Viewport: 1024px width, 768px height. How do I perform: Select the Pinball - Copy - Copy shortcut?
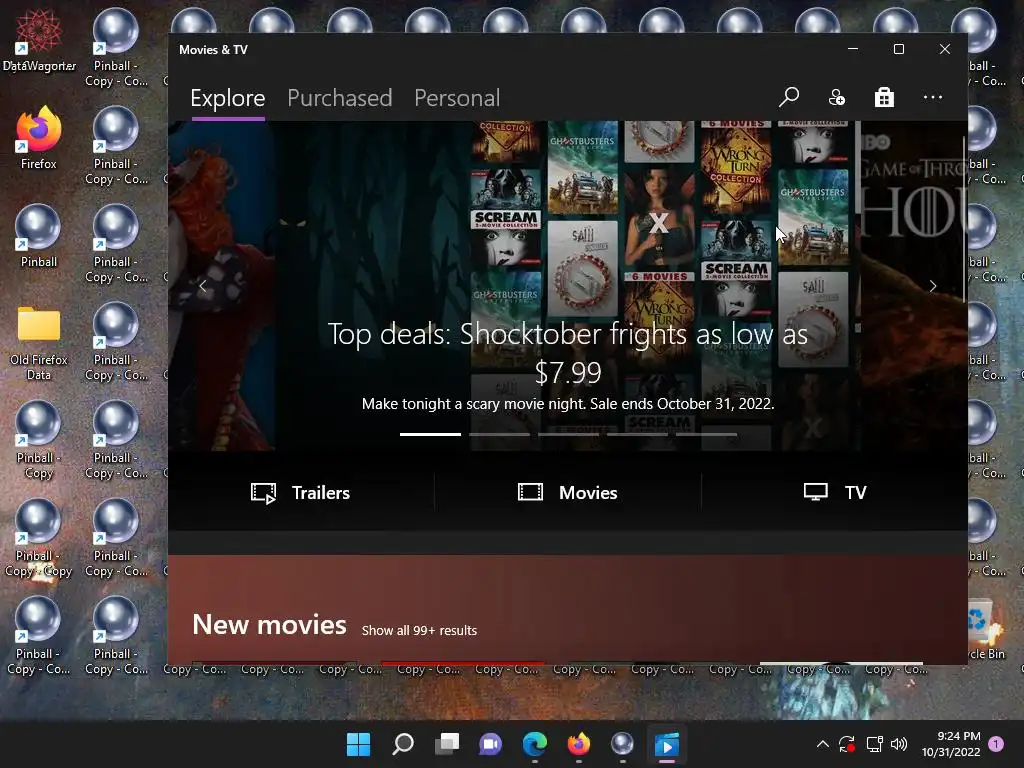[39, 538]
